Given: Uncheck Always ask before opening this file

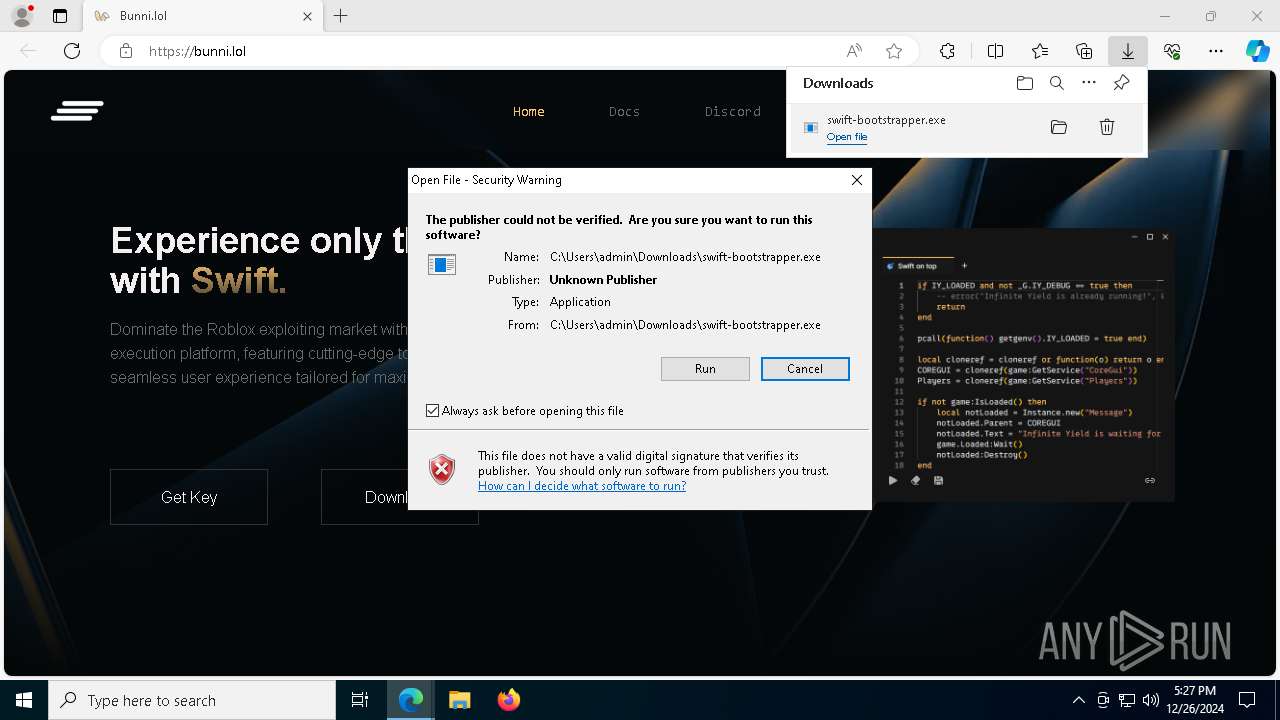Looking at the screenshot, I should 432,411.
